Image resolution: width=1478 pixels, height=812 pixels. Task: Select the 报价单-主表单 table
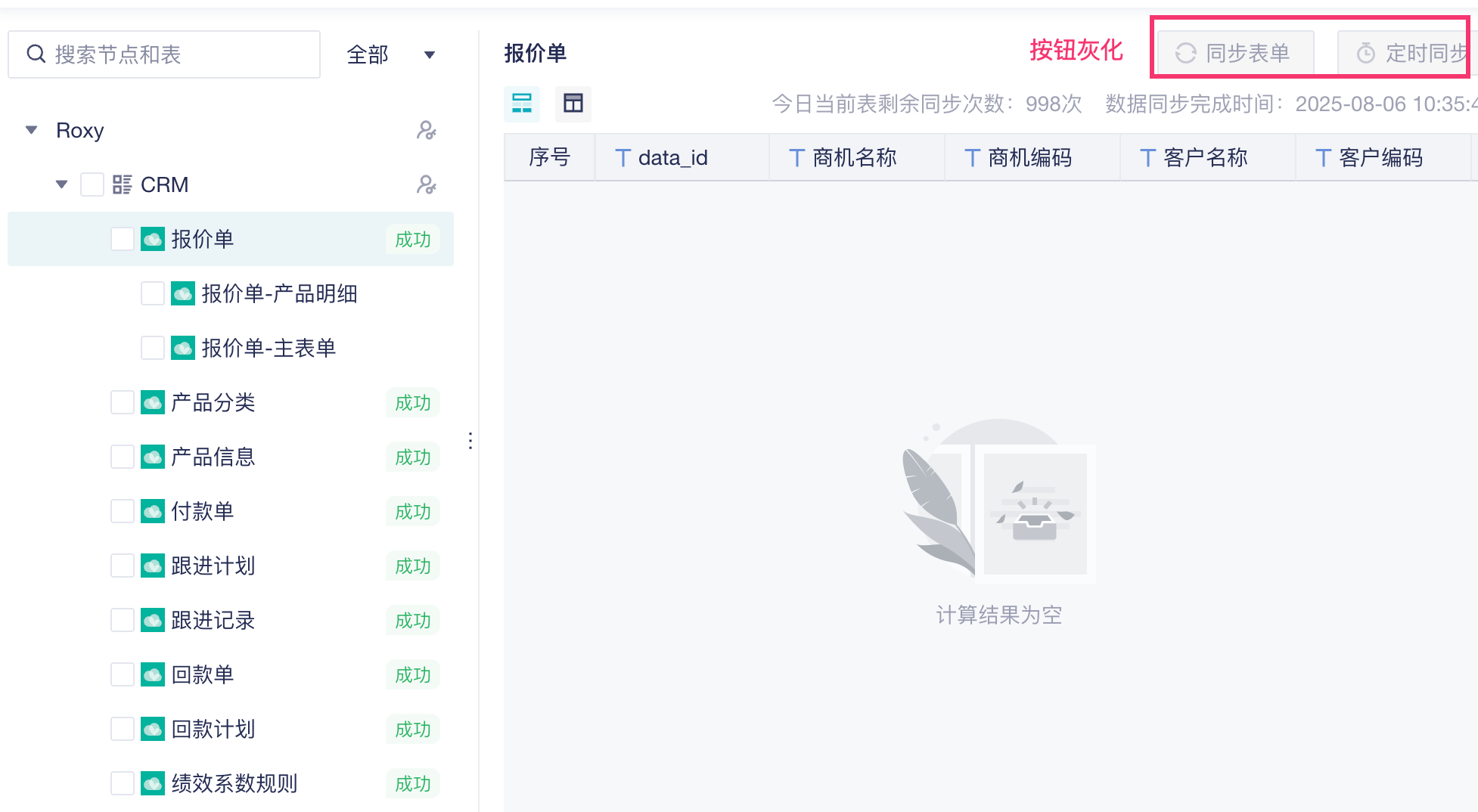click(x=269, y=348)
